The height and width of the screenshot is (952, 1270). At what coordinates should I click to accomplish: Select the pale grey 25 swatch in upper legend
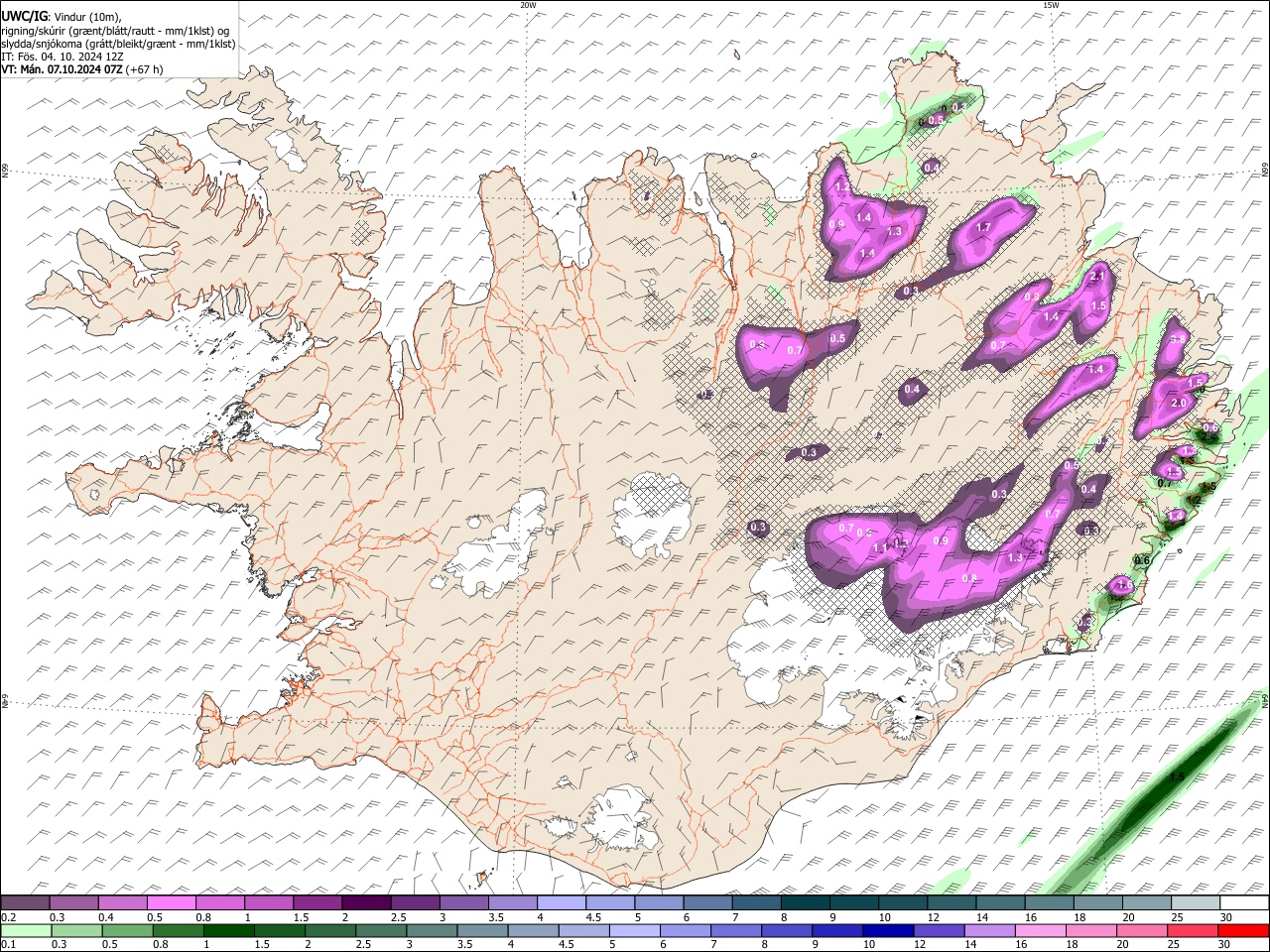coord(1196,903)
